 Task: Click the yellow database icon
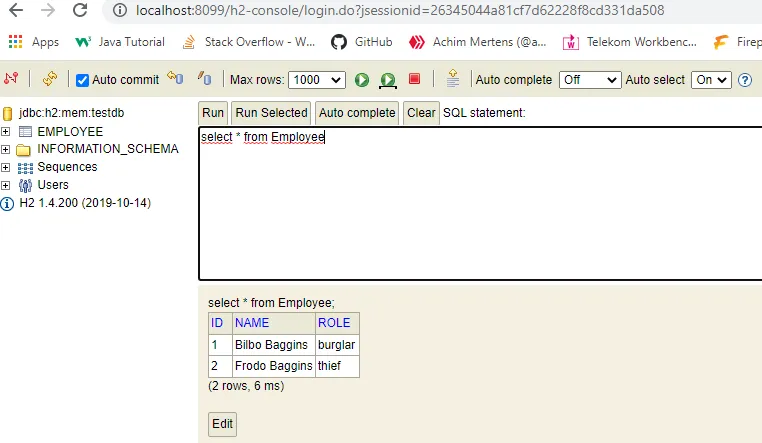[x=7, y=114]
